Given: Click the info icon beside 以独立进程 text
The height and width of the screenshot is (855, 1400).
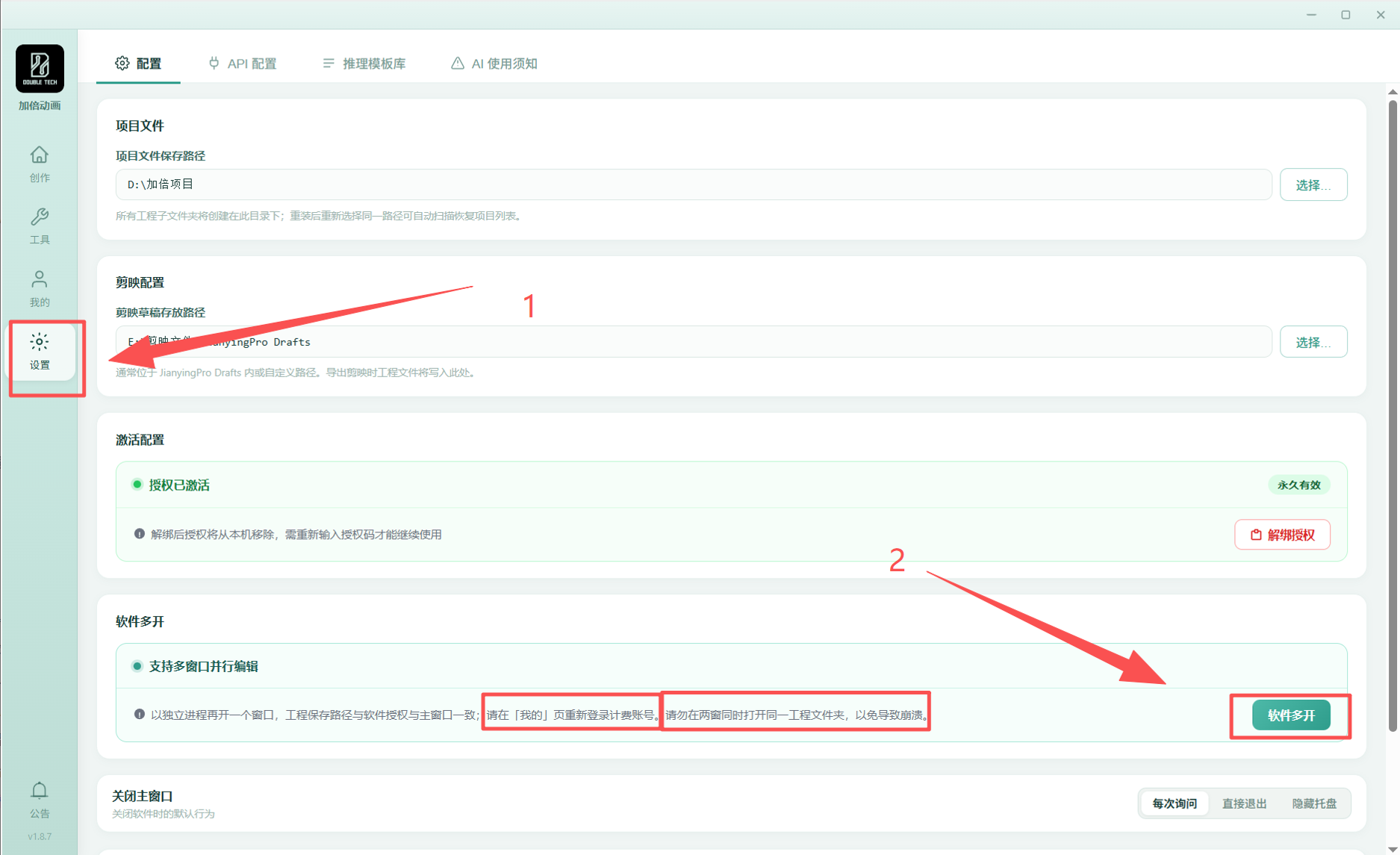Looking at the screenshot, I should (x=139, y=715).
